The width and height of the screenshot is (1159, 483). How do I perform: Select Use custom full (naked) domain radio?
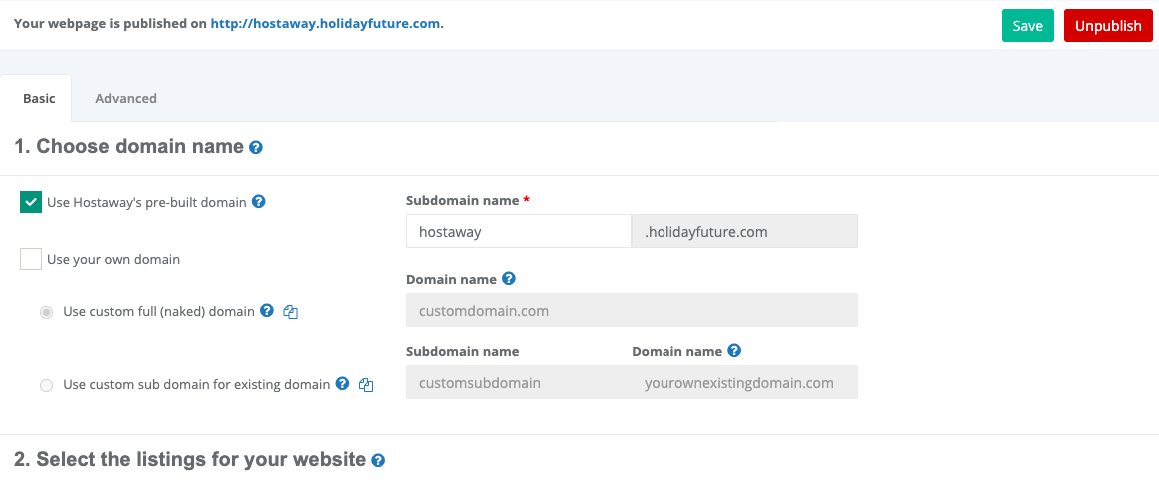[47, 313]
